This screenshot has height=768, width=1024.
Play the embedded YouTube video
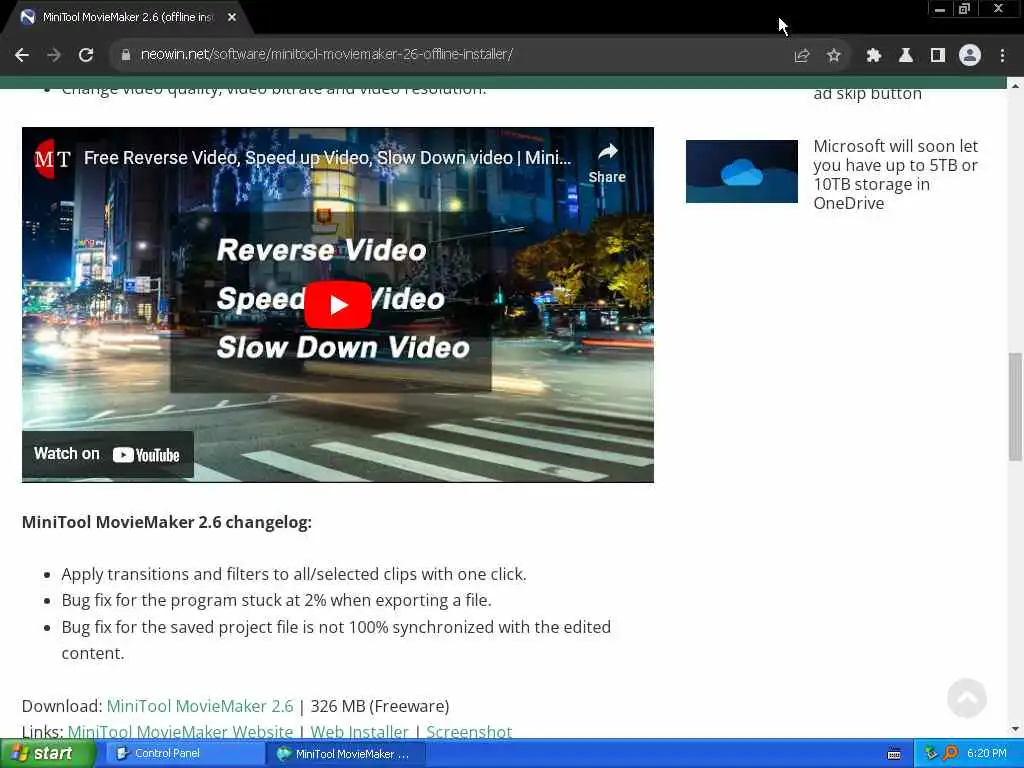pyautogui.click(x=338, y=305)
